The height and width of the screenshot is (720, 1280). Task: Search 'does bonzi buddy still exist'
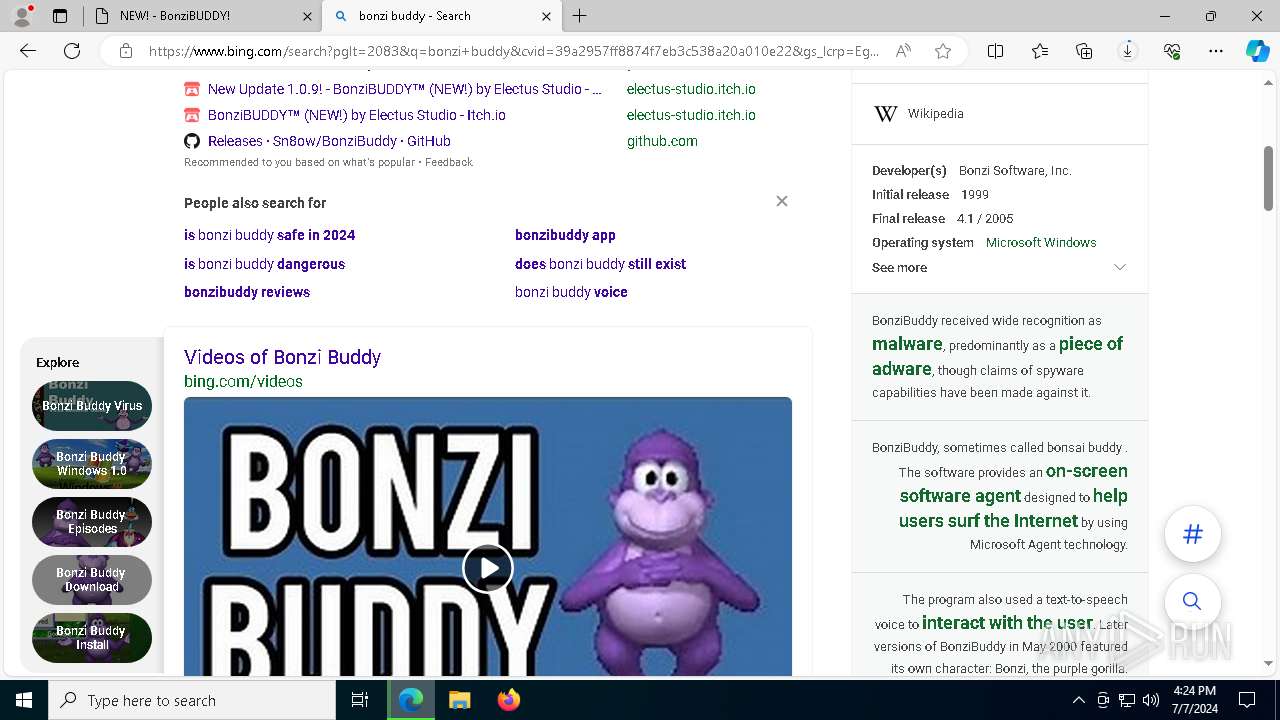(x=600, y=264)
